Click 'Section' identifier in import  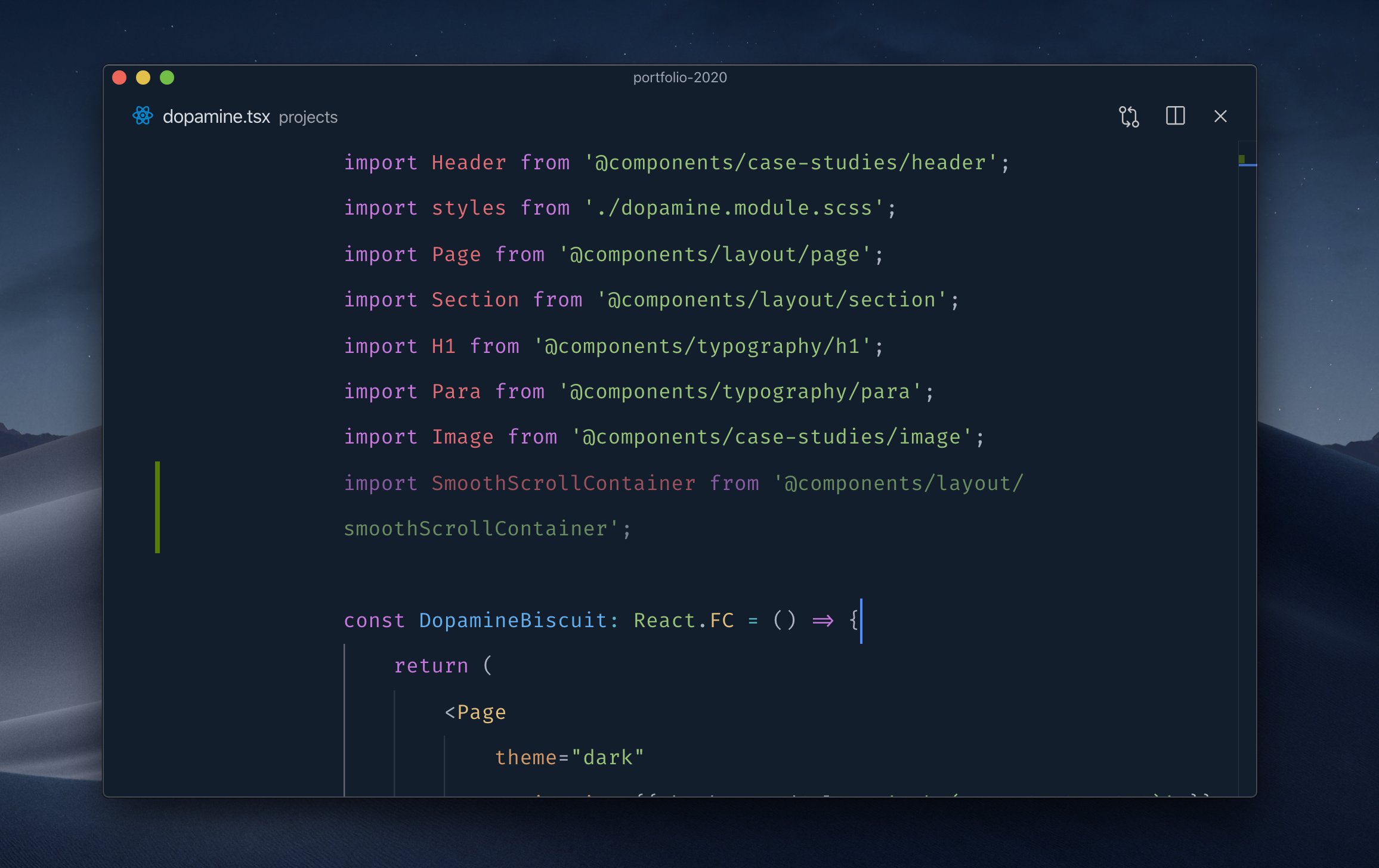pyautogui.click(x=475, y=300)
